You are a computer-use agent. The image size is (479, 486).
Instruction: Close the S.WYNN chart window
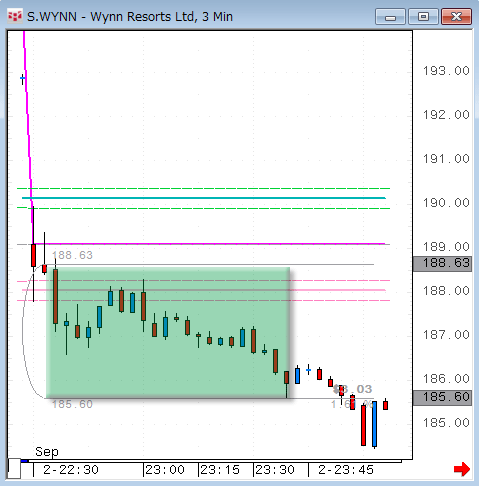(x=456, y=17)
